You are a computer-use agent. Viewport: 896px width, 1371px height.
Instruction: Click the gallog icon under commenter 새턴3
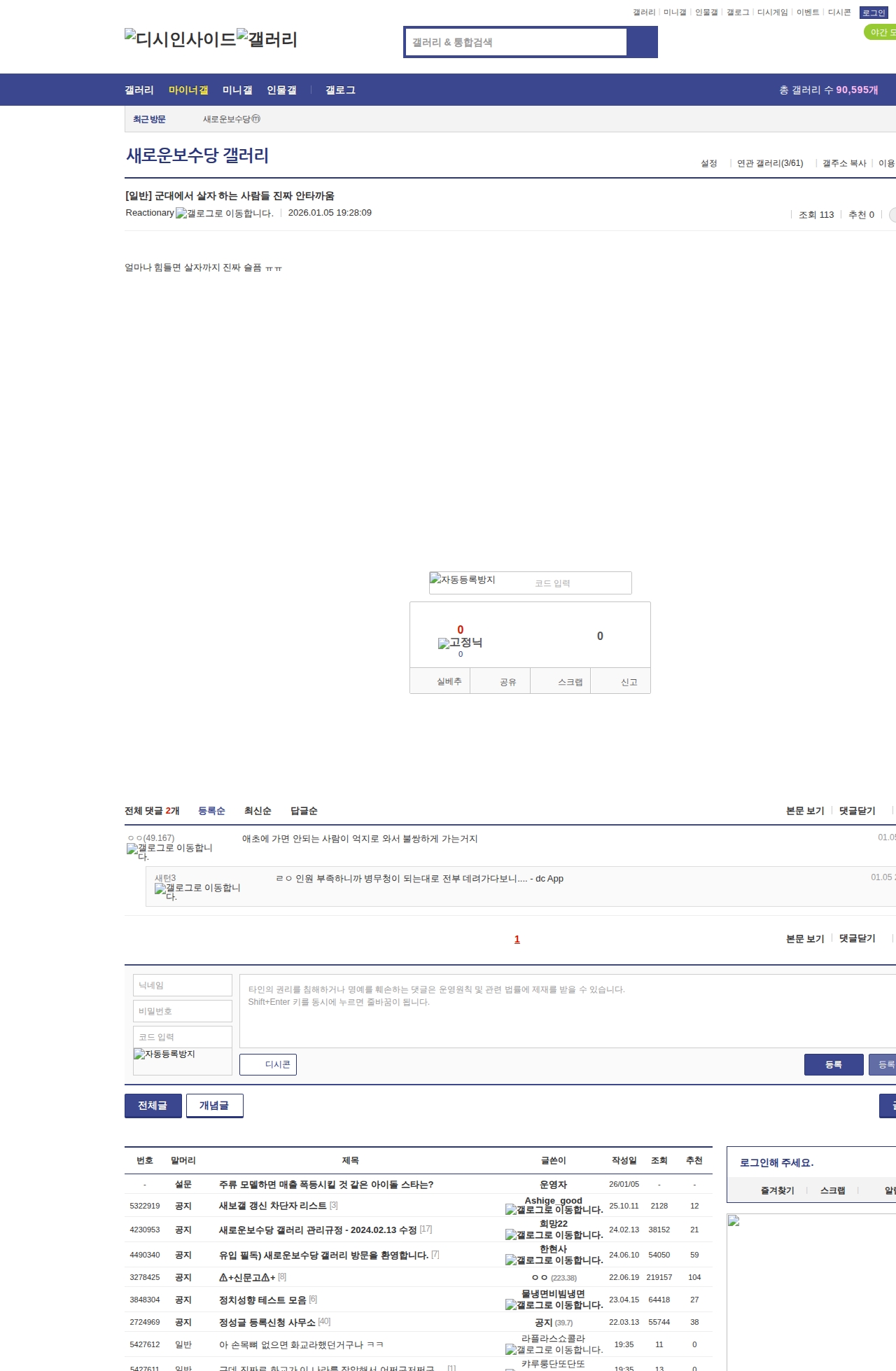[197, 891]
